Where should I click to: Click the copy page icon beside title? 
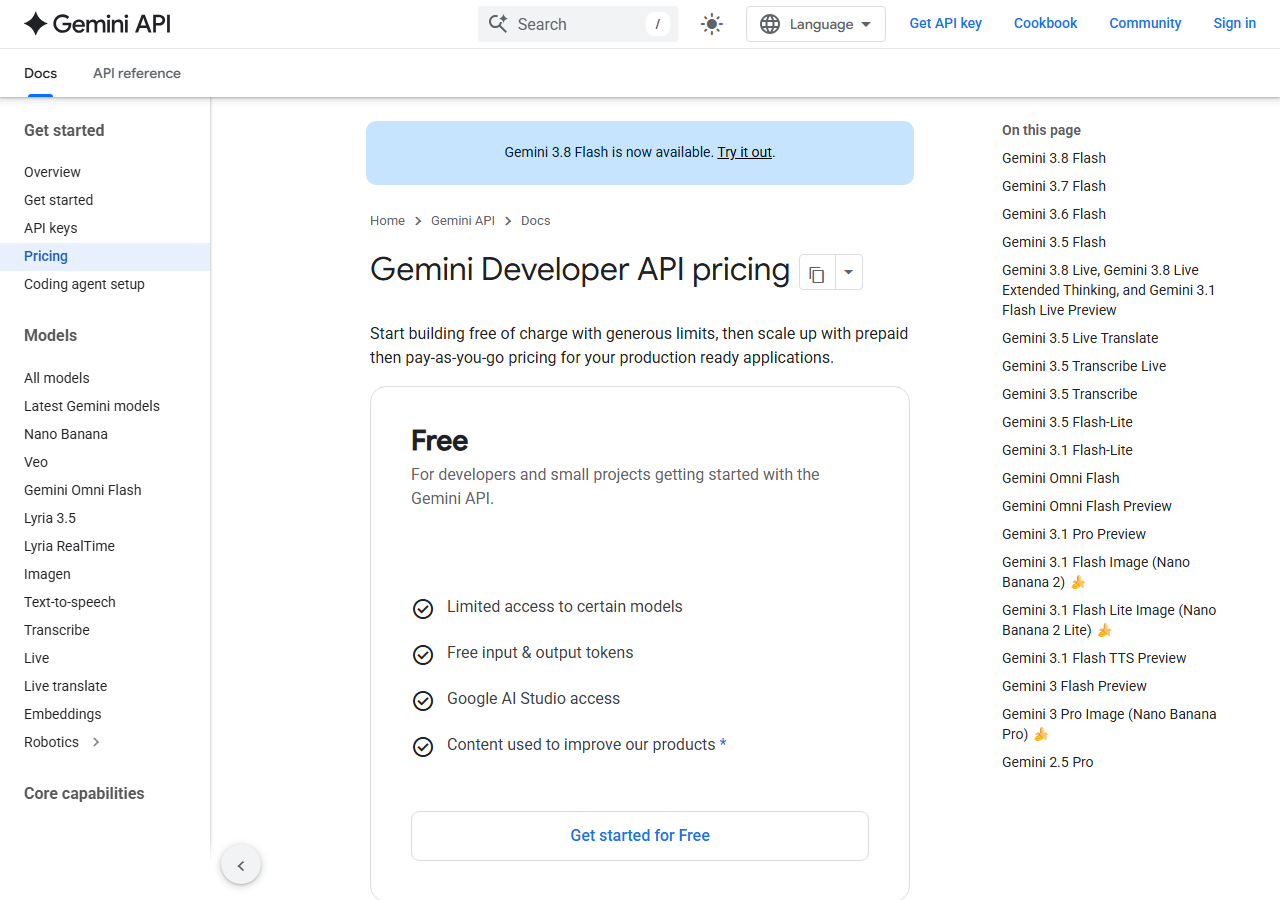coord(817,272)
